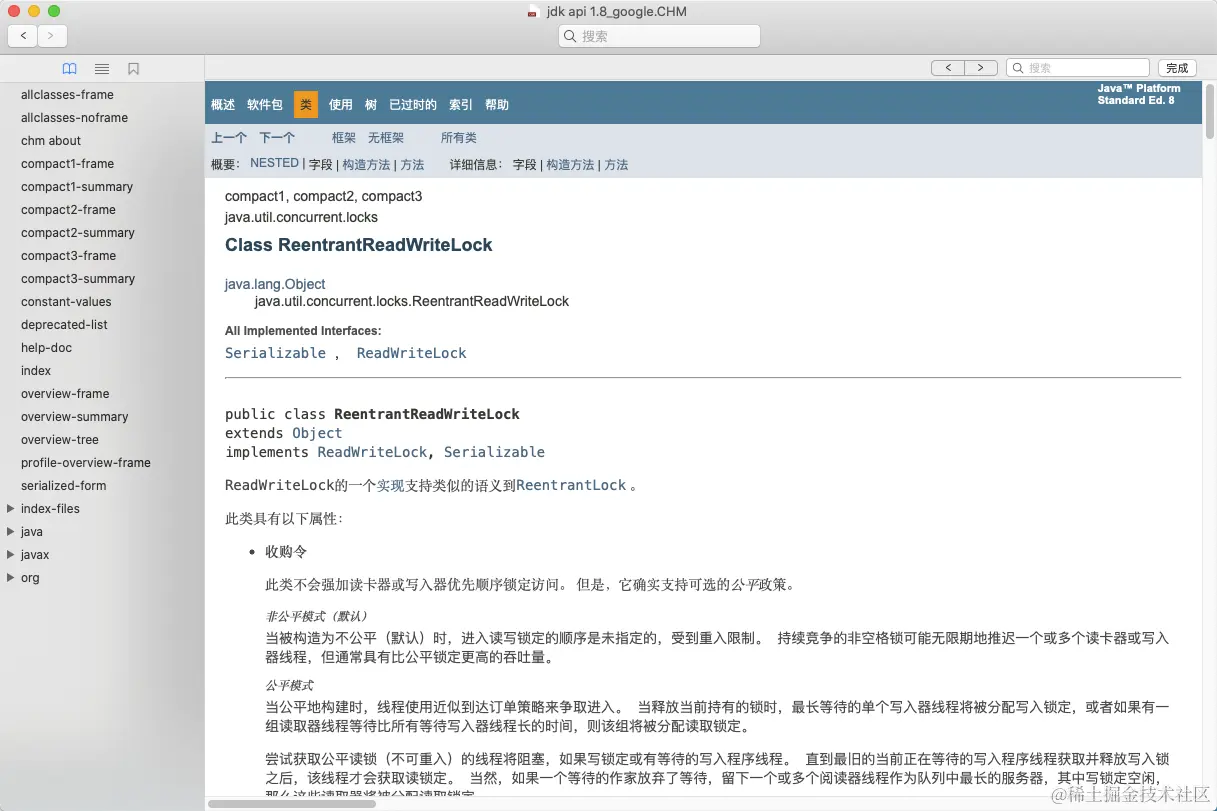Click the next match arrow in find bar
1217x811 pixels.
[981, 68]
